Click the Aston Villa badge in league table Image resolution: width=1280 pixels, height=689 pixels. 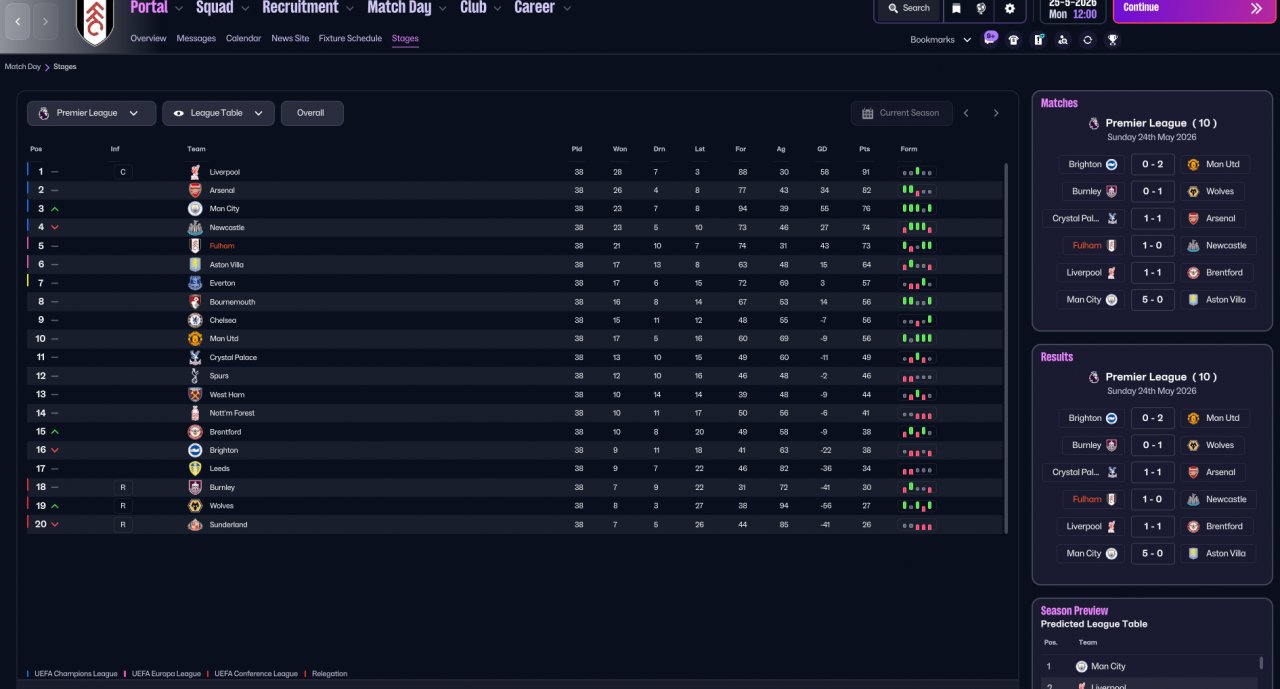point(195,265)
